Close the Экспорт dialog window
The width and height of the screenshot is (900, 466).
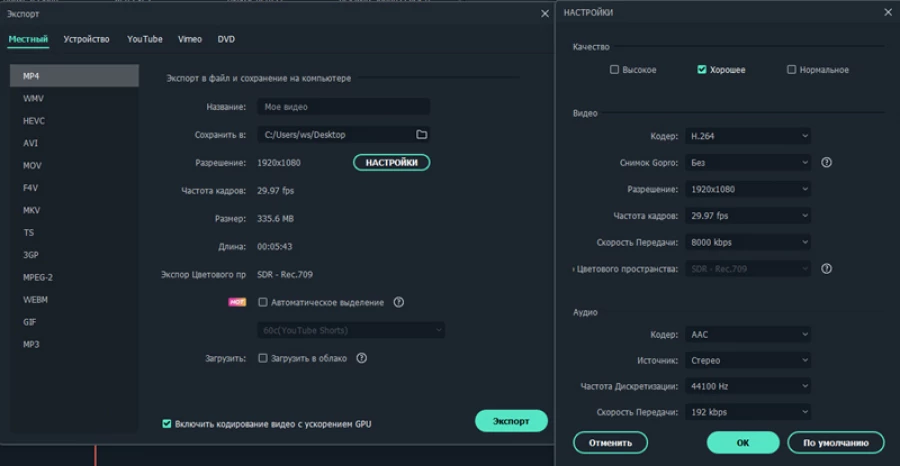click(x=545, y=14)
